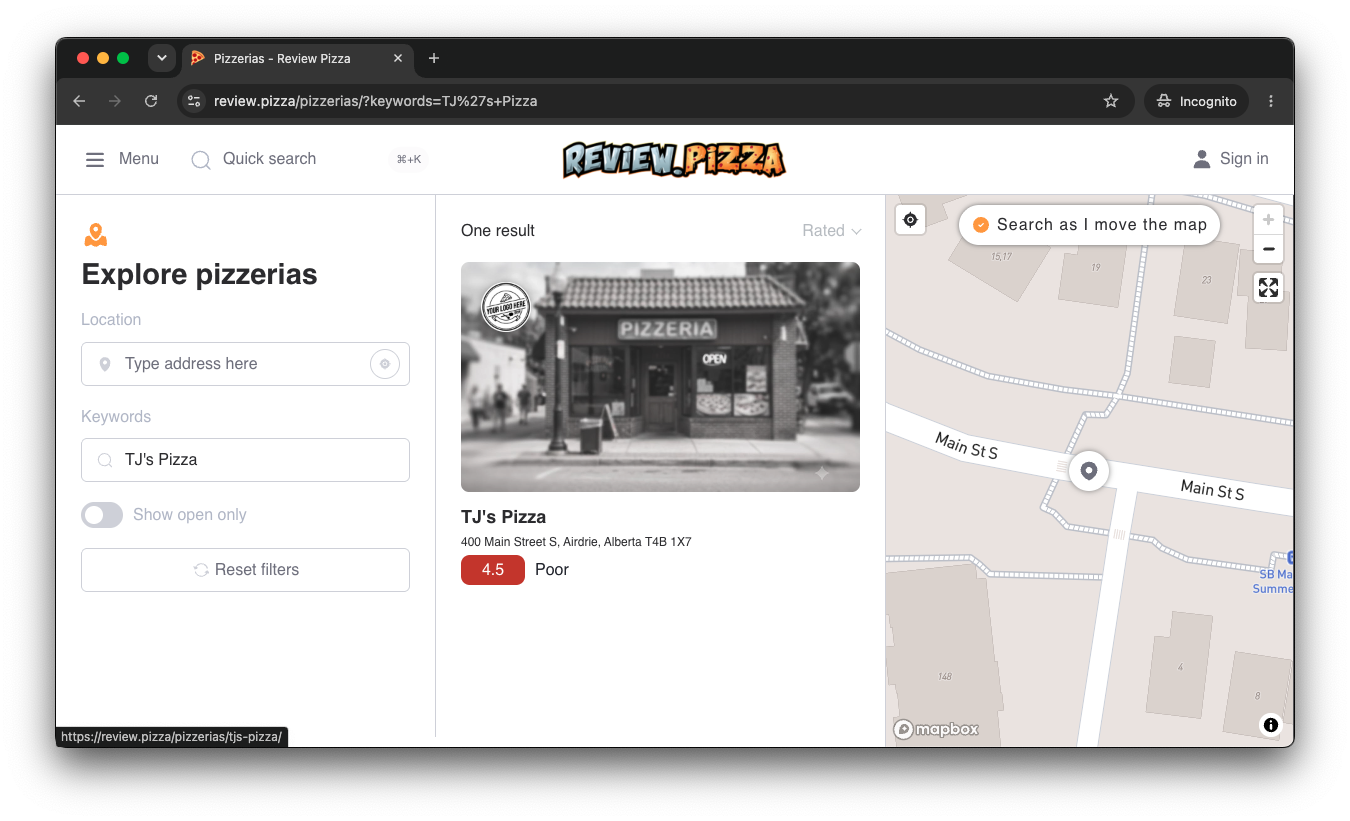Focus the Type address here field
The image size is (1350, 821).
(x=245, y=364)
